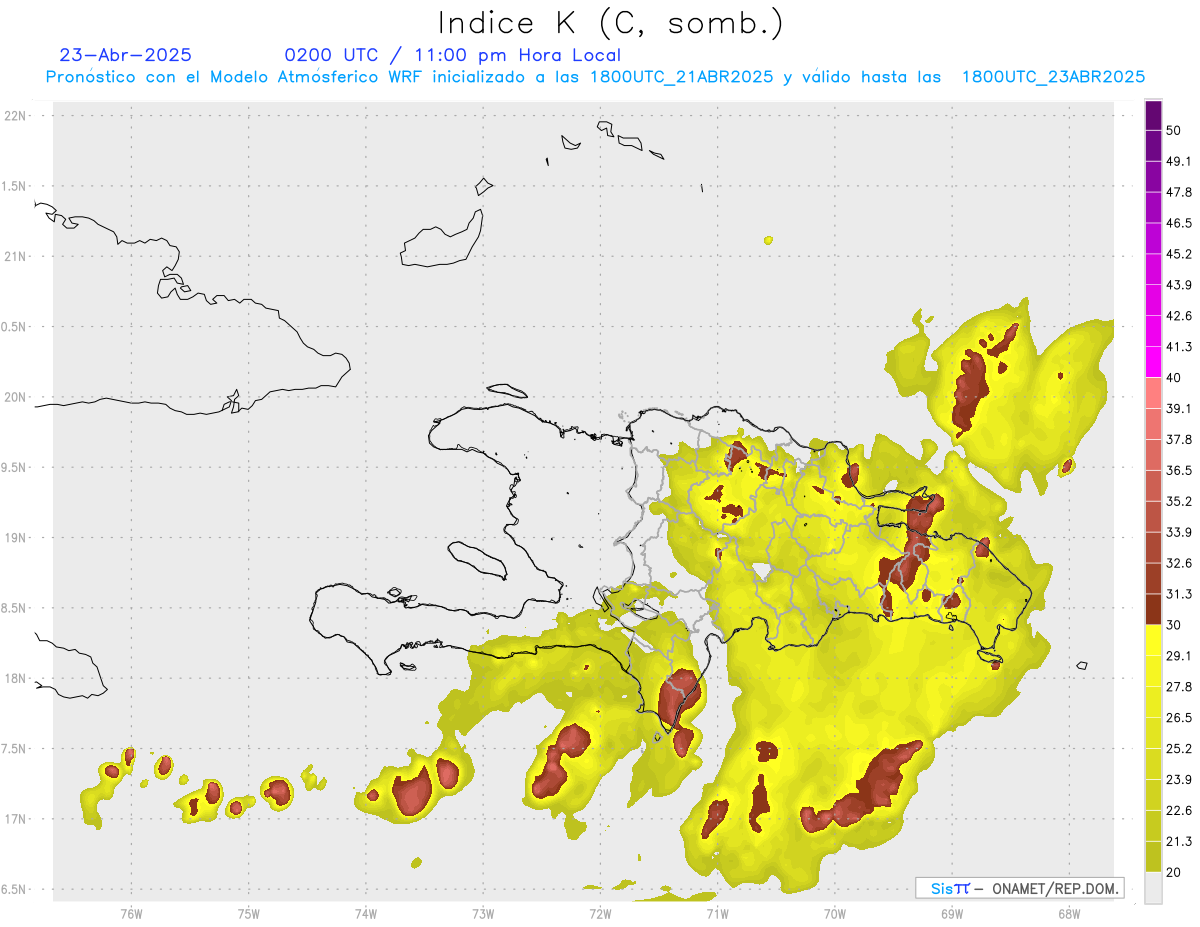1200x927 pixels.
Task: Pick the magenta swatch between 41.3 and 42.6
Action: (1153, 331)
